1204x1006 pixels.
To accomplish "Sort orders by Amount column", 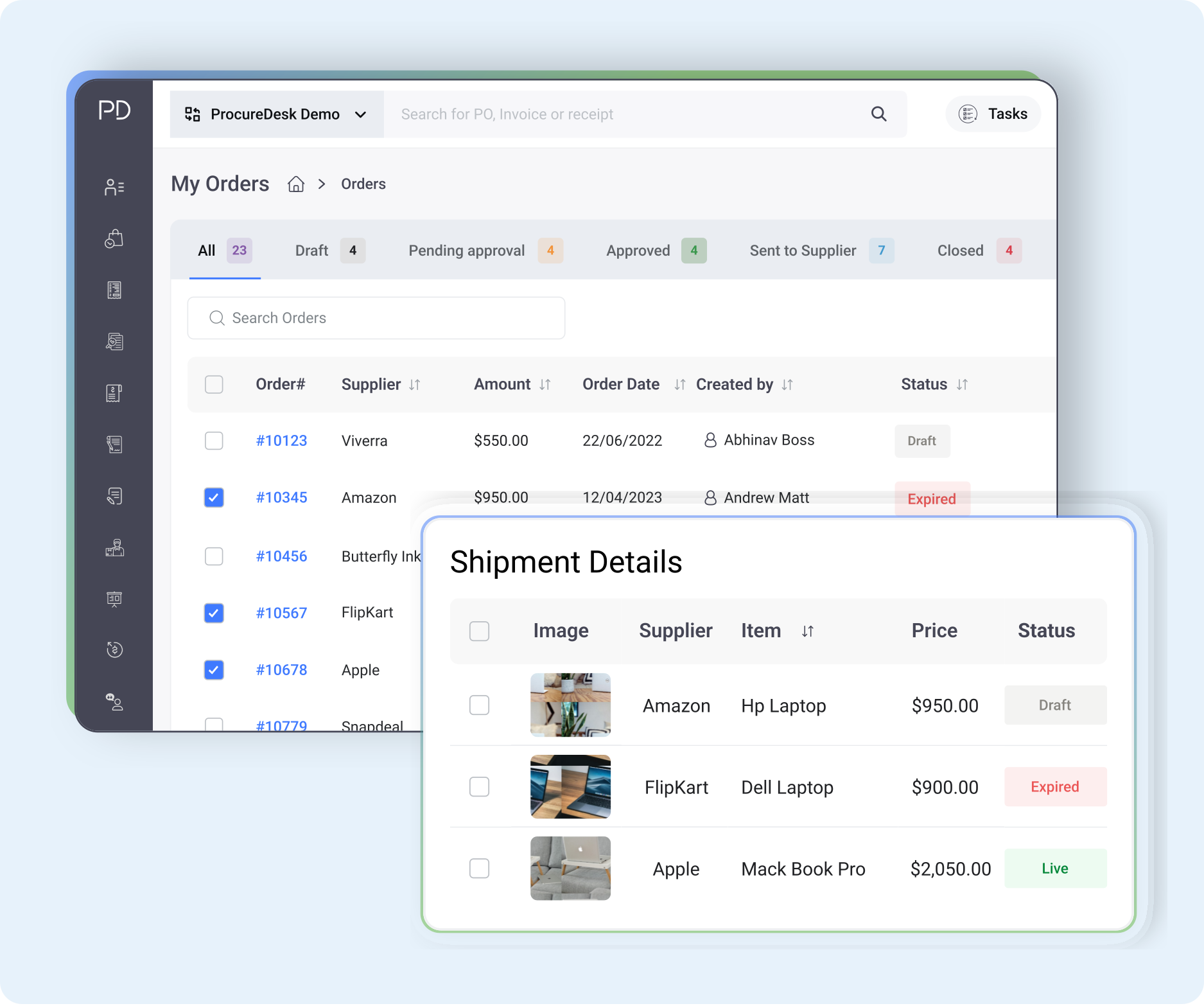I will (x=545, y=385).
